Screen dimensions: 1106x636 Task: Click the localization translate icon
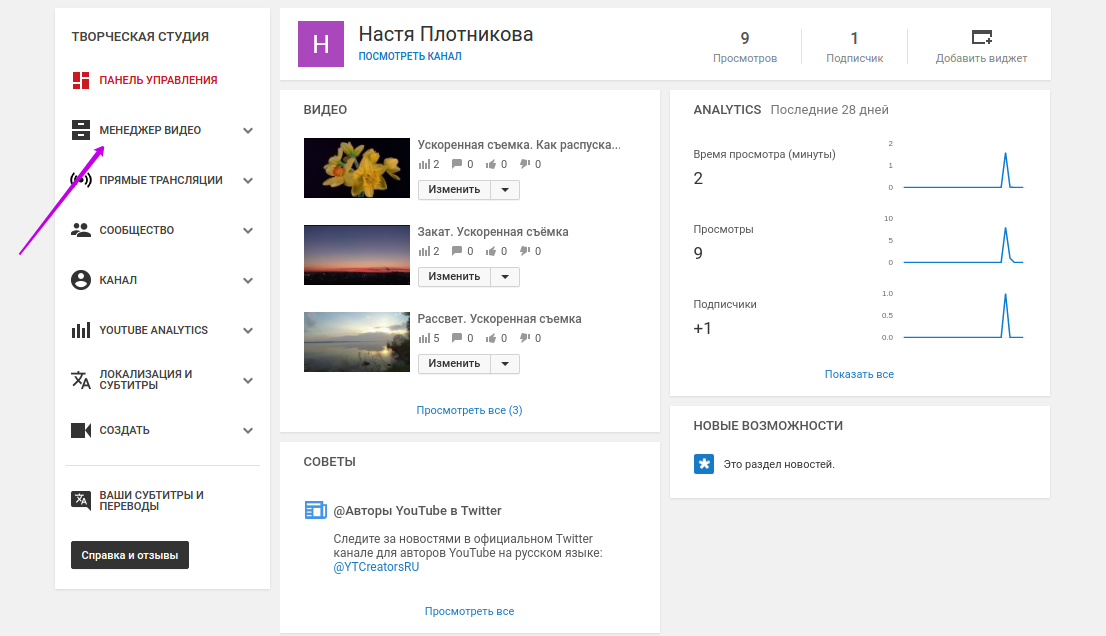[80, 380]
